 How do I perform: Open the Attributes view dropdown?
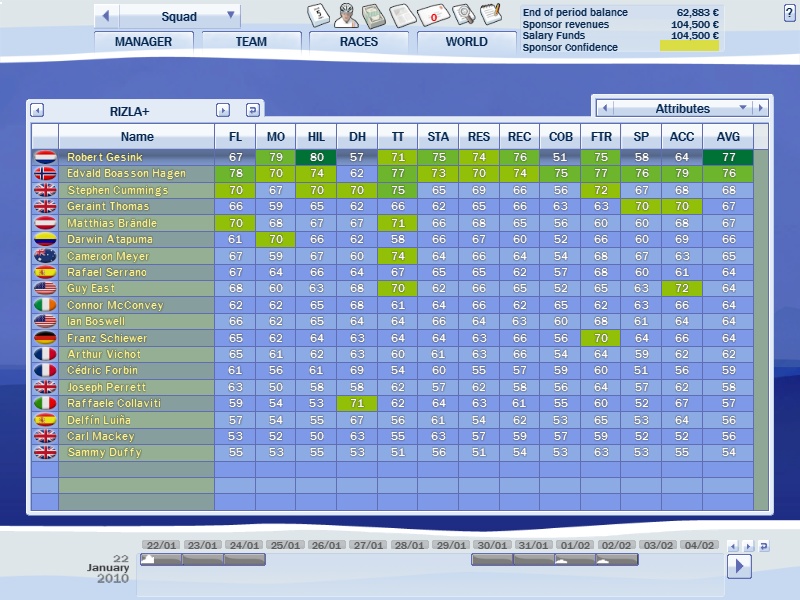[x=742, y=108]
